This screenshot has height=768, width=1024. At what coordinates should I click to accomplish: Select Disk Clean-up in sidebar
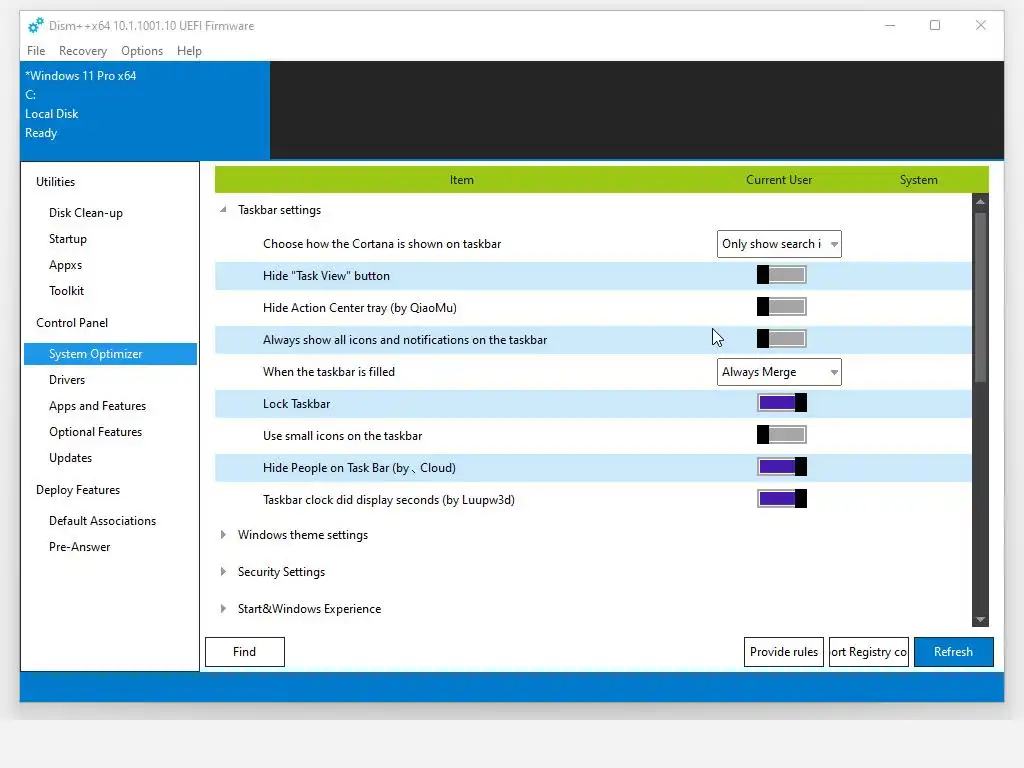pyautogui.click(x=86, y=213)
